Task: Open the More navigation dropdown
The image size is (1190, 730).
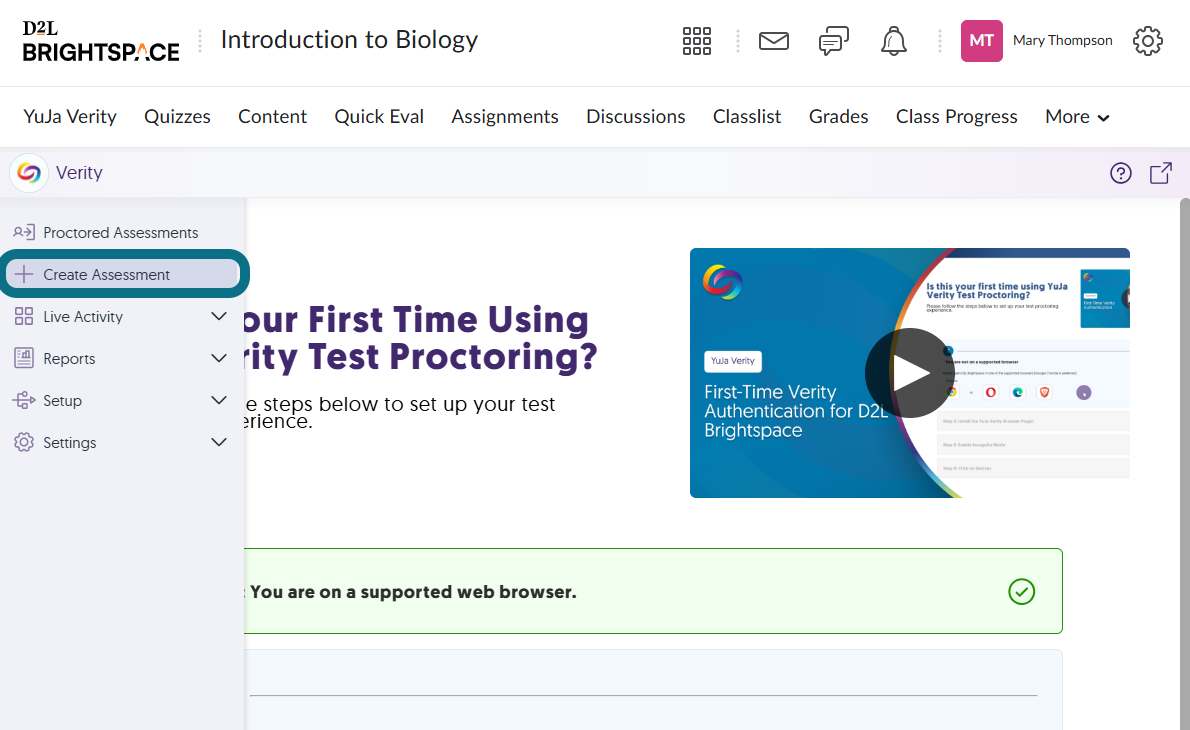Action: (x=1077, y=117)
